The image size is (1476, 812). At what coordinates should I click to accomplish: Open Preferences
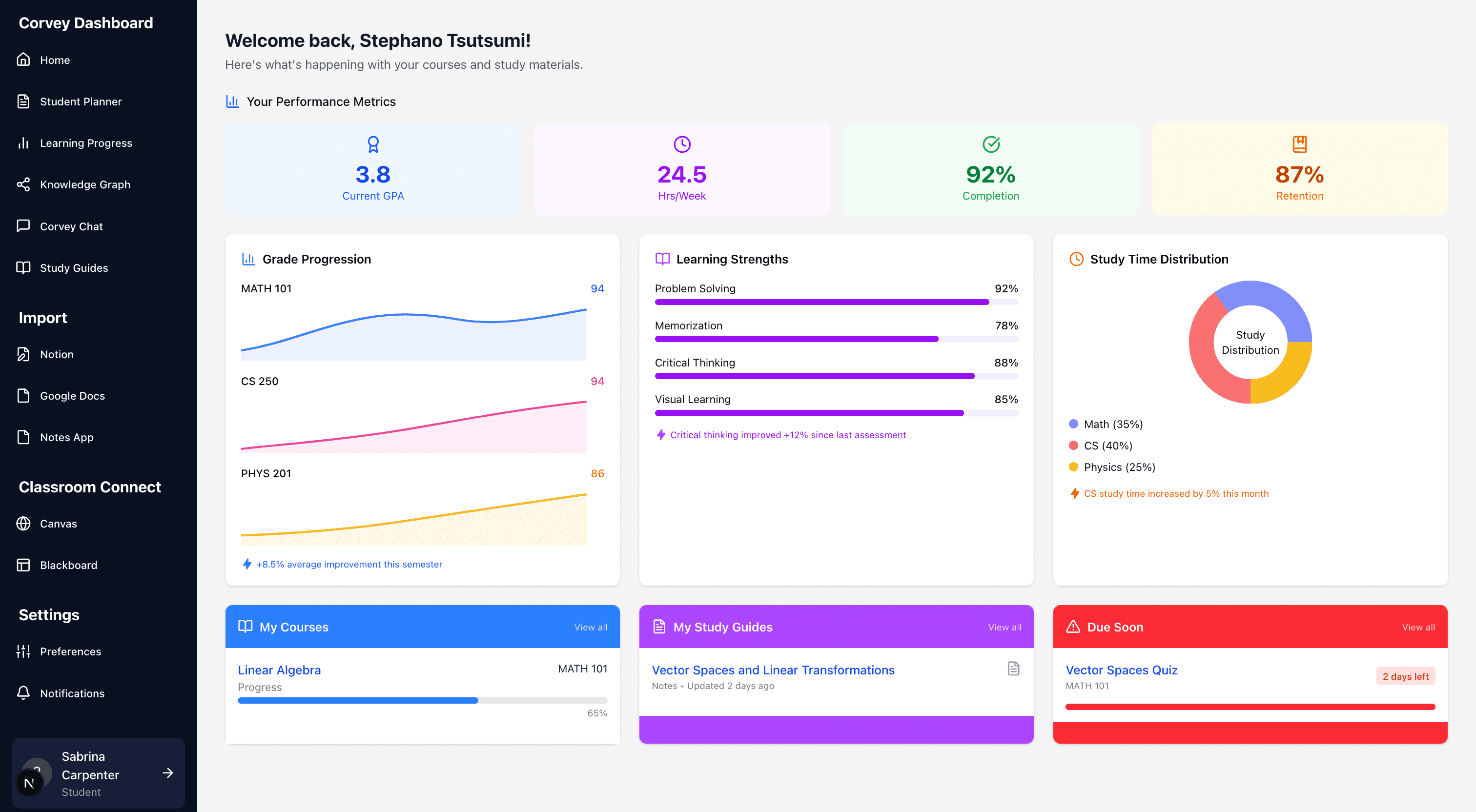click(70, 651)
